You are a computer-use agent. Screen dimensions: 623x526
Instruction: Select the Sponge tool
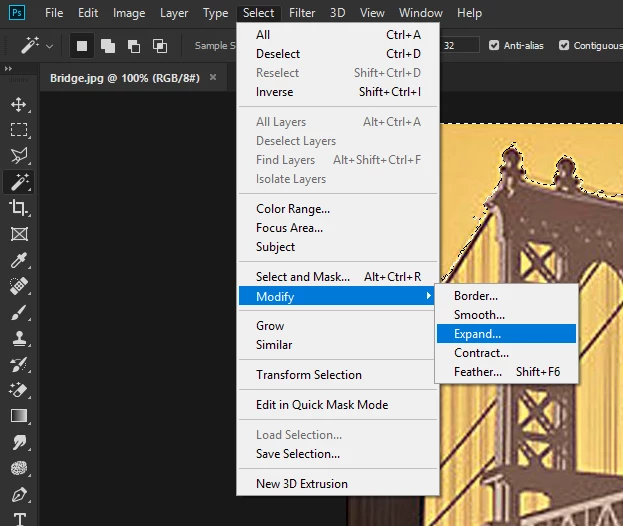19,468
